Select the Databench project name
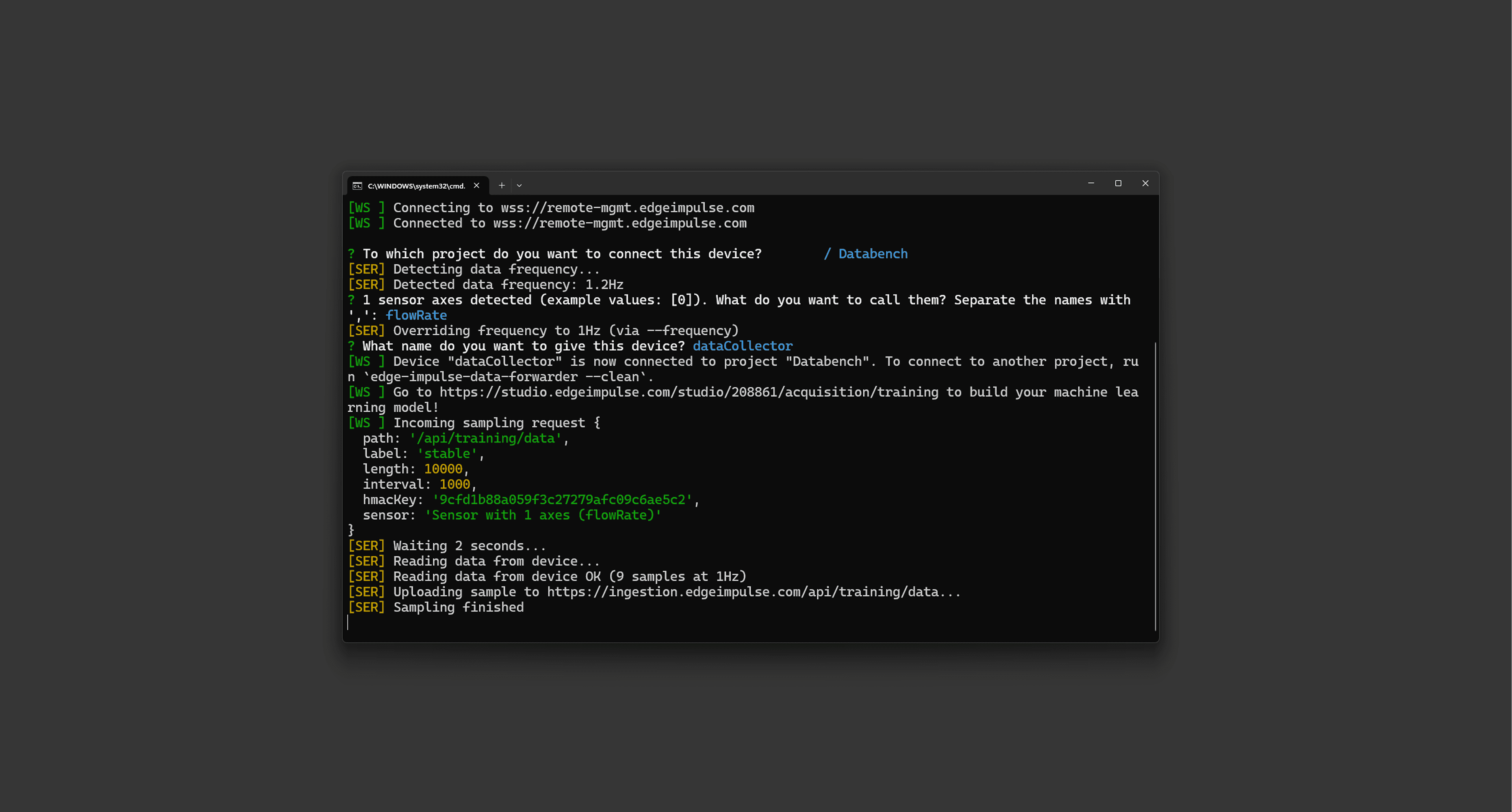1512x812 pixels. pos(872,253)
